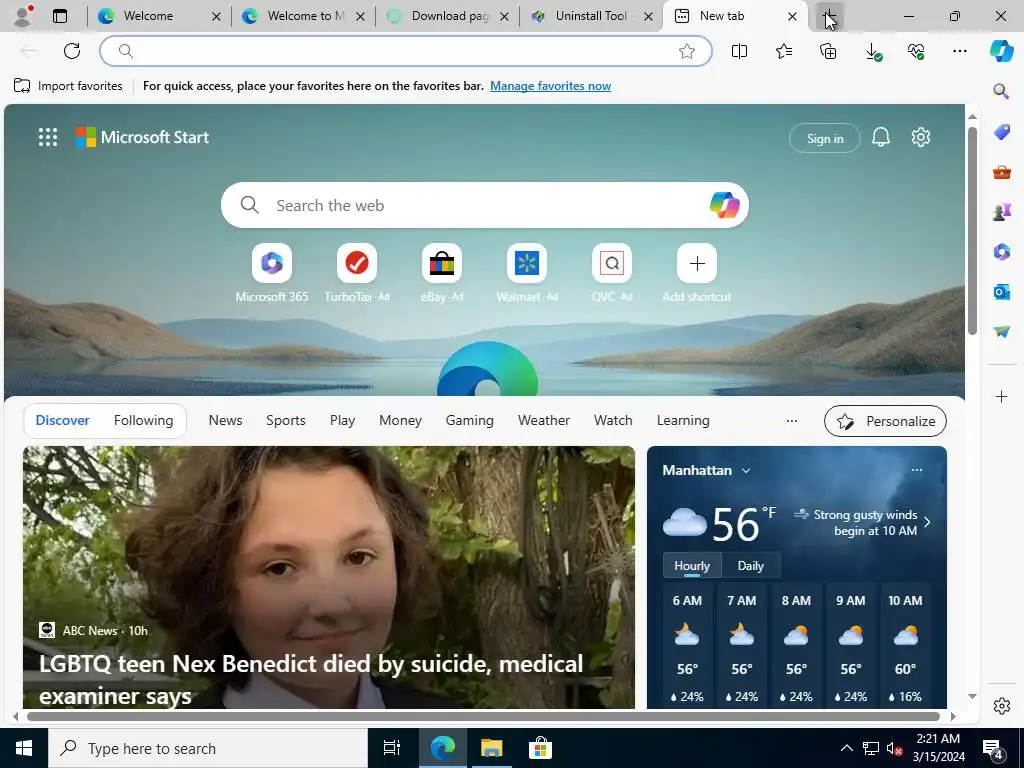
Task: Expand the strong gusty winds alert chevron
Action: click(x=927, y=522)
